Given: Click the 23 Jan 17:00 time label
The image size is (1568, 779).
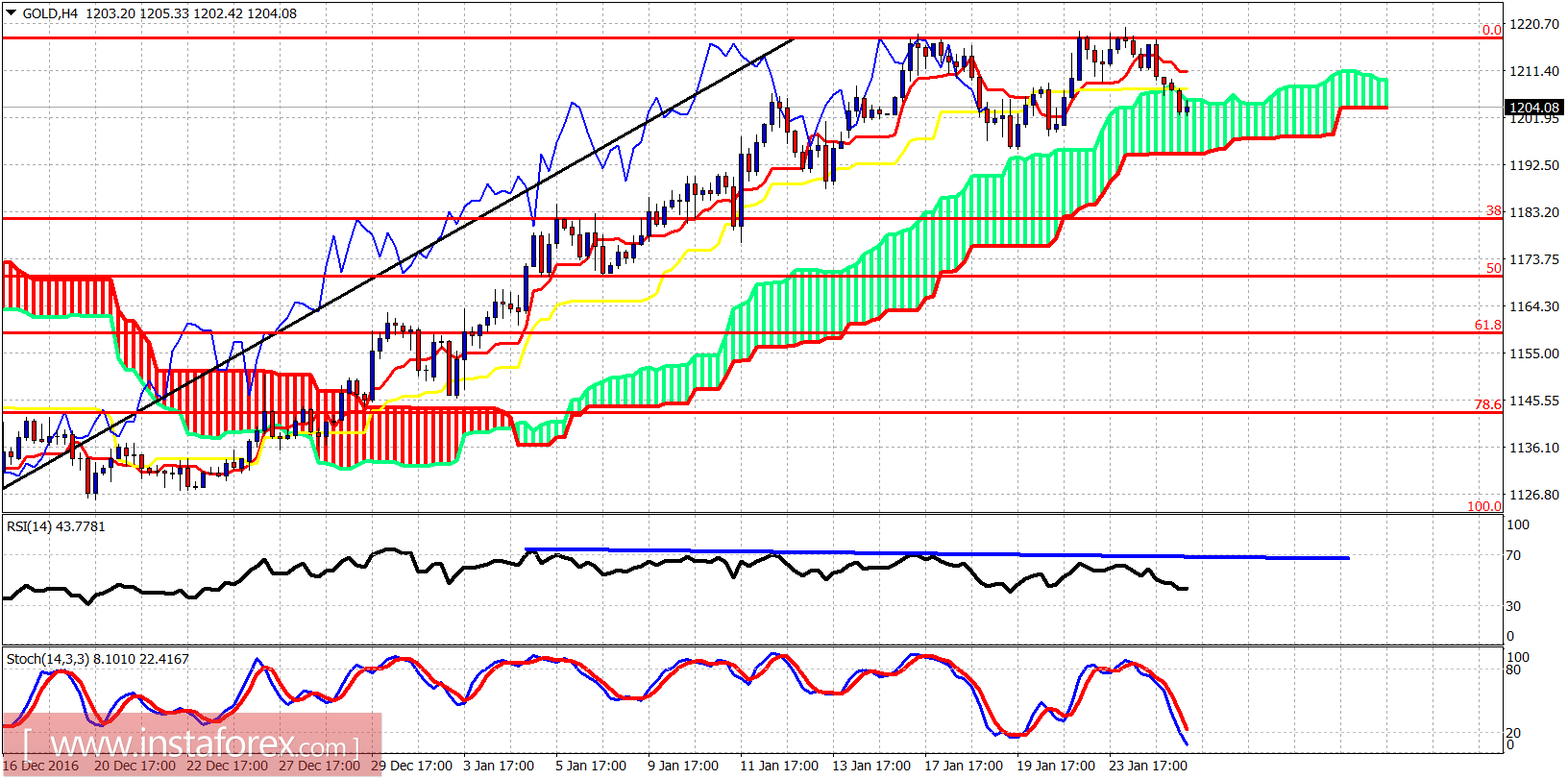Looking at the screenshot, I should point(1148,766).
